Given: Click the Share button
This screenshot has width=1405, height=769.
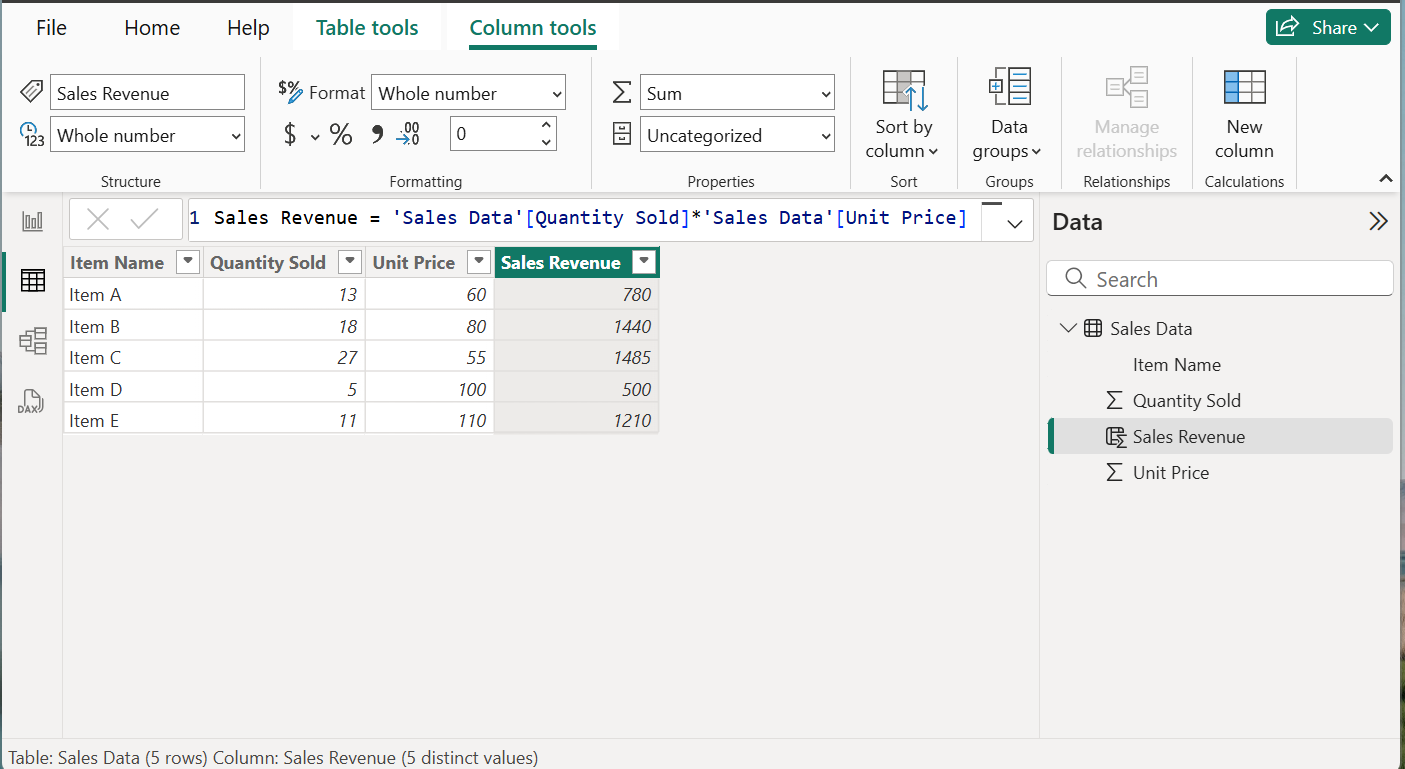Looking at the screenshot, I should tap(1327, 28).
